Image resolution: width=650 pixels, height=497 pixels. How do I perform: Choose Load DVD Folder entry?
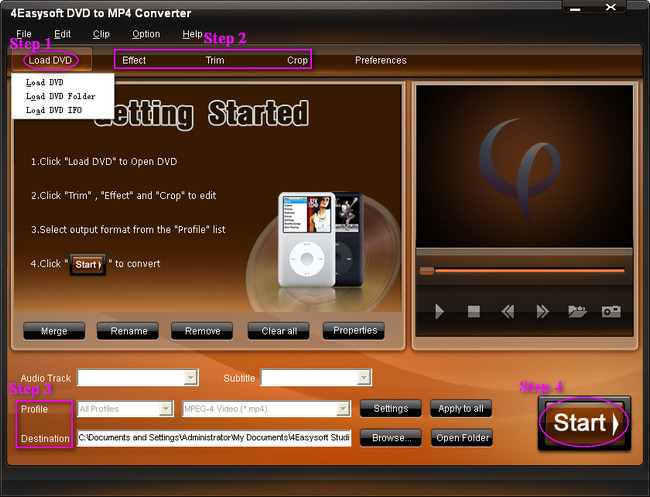61,96
